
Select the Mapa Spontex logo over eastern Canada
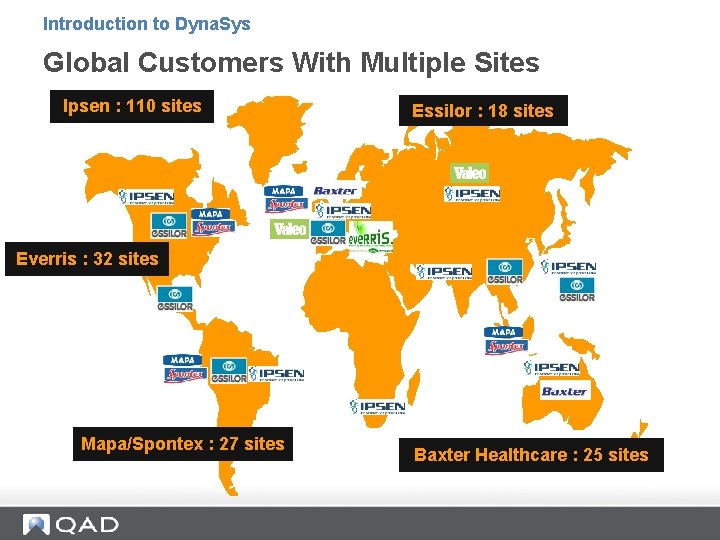click(x=213, y=222)
